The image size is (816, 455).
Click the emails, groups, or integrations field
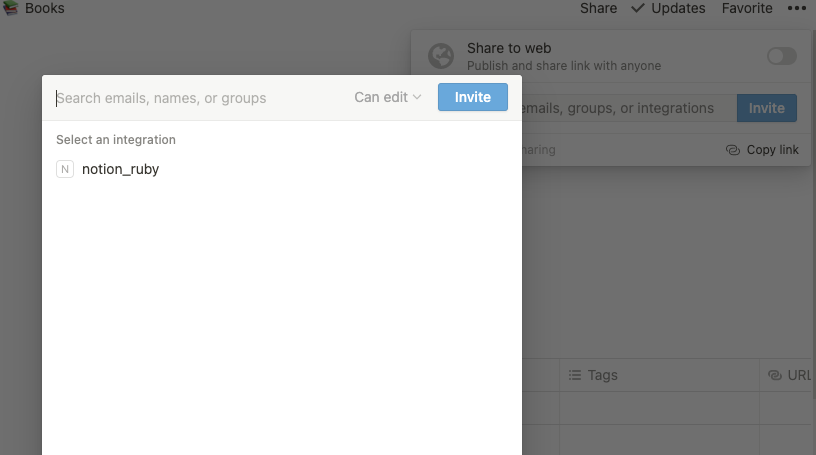[x=629, y=108]
